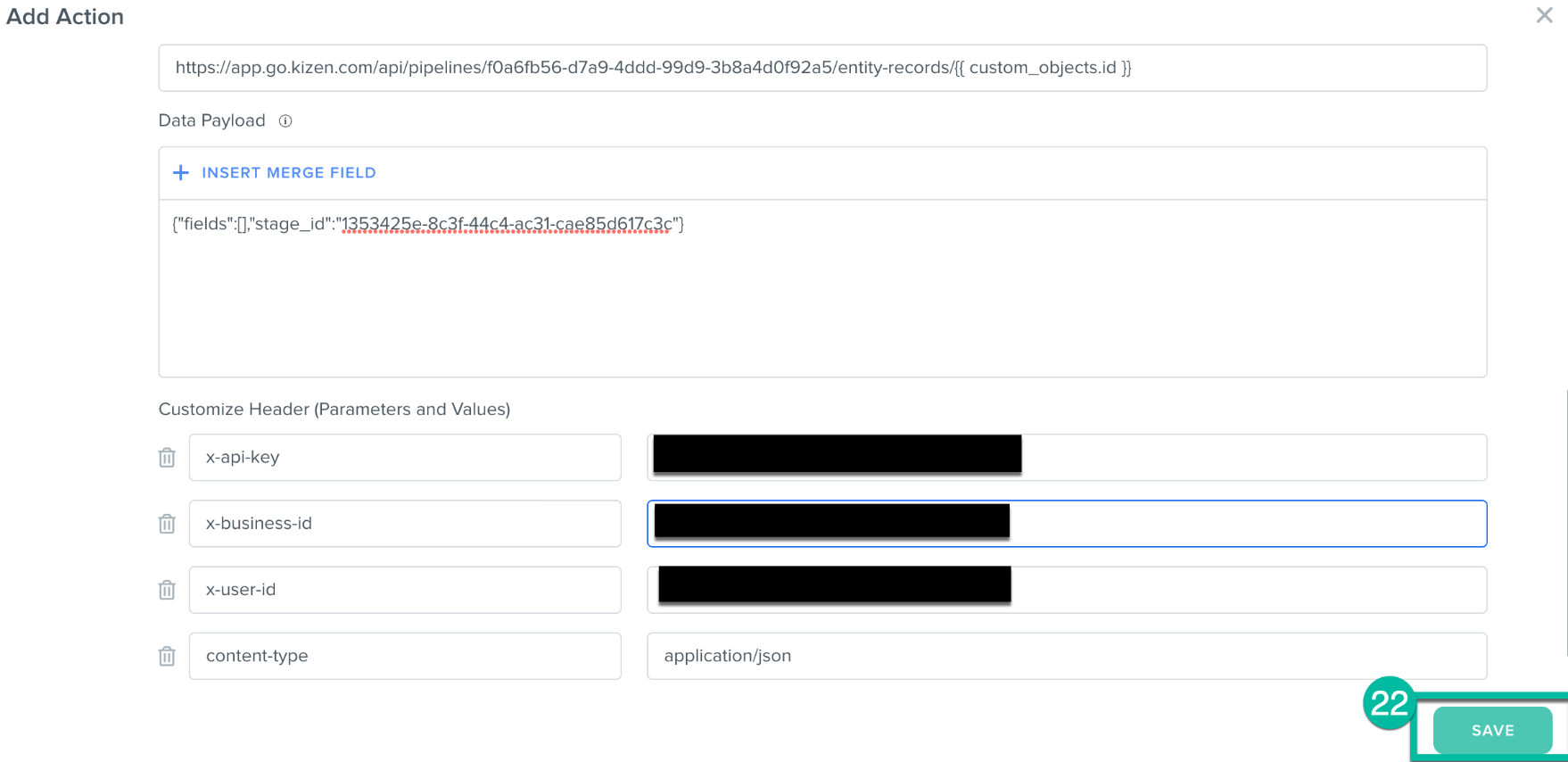Click the Data Payload info icon

pyautogui.click(x=285, y=121)
